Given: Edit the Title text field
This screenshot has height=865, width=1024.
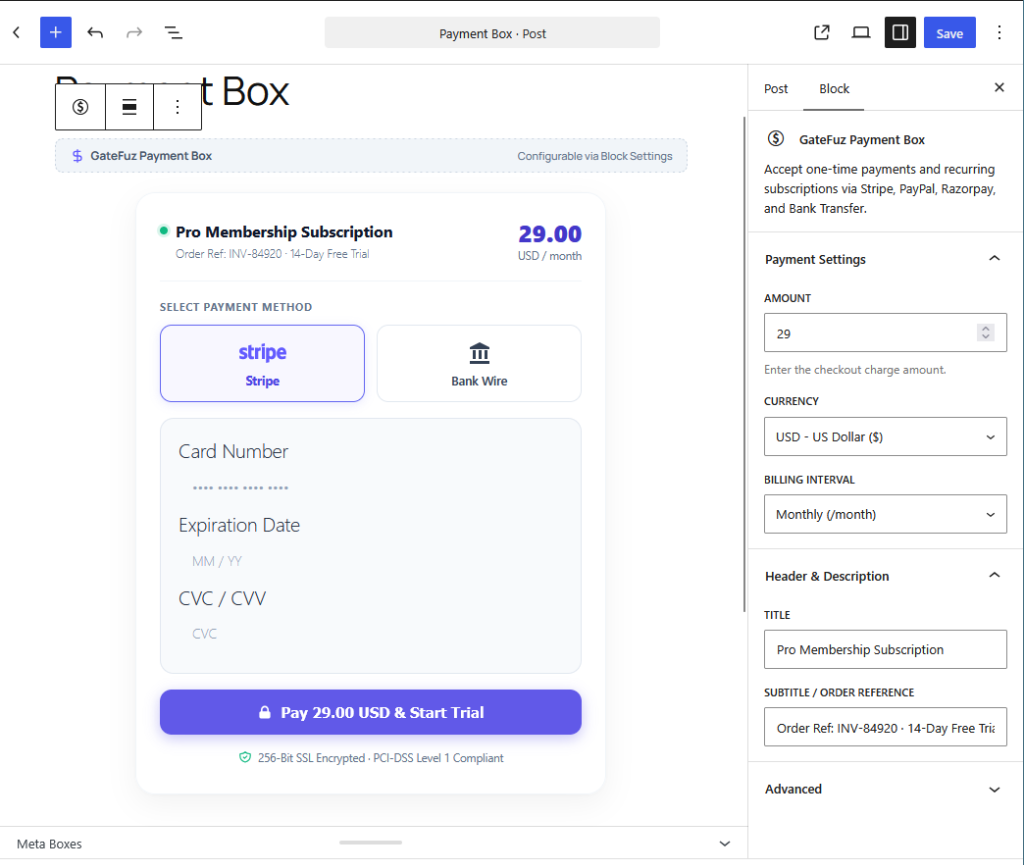Looking at the screenshot, I should [885, 650].
